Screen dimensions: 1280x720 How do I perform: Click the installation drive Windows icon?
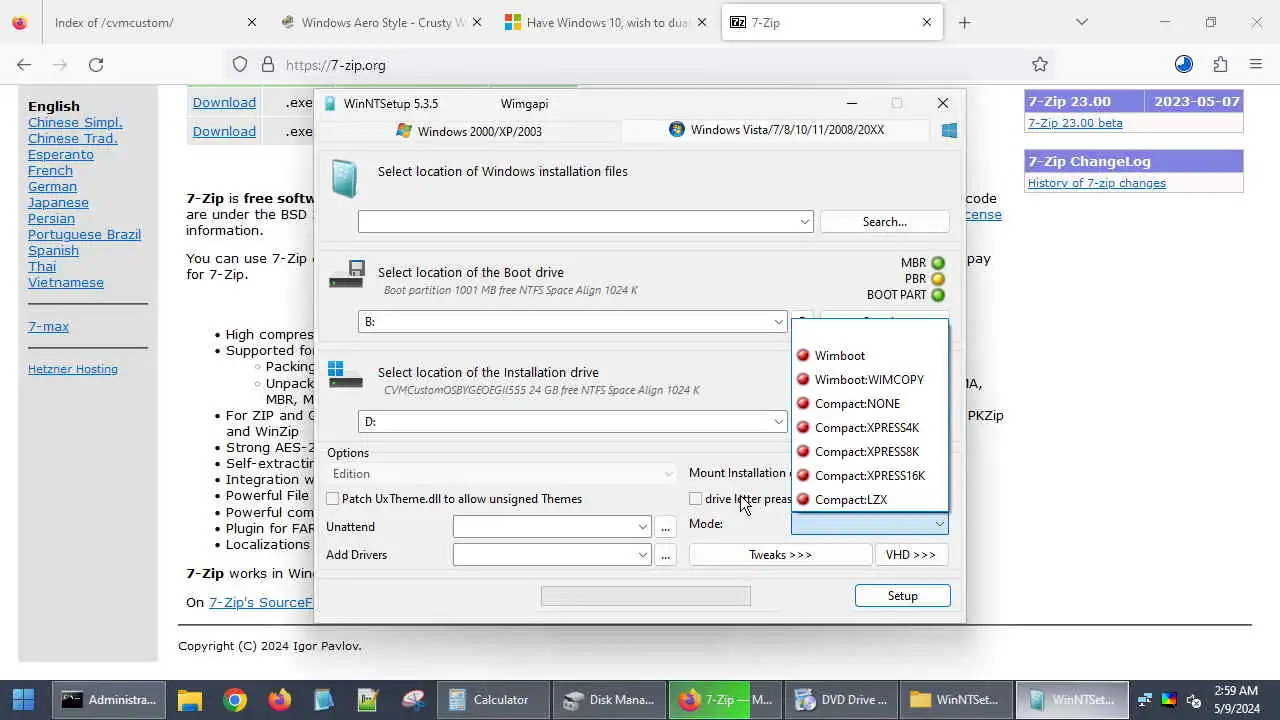coord(345,375)
